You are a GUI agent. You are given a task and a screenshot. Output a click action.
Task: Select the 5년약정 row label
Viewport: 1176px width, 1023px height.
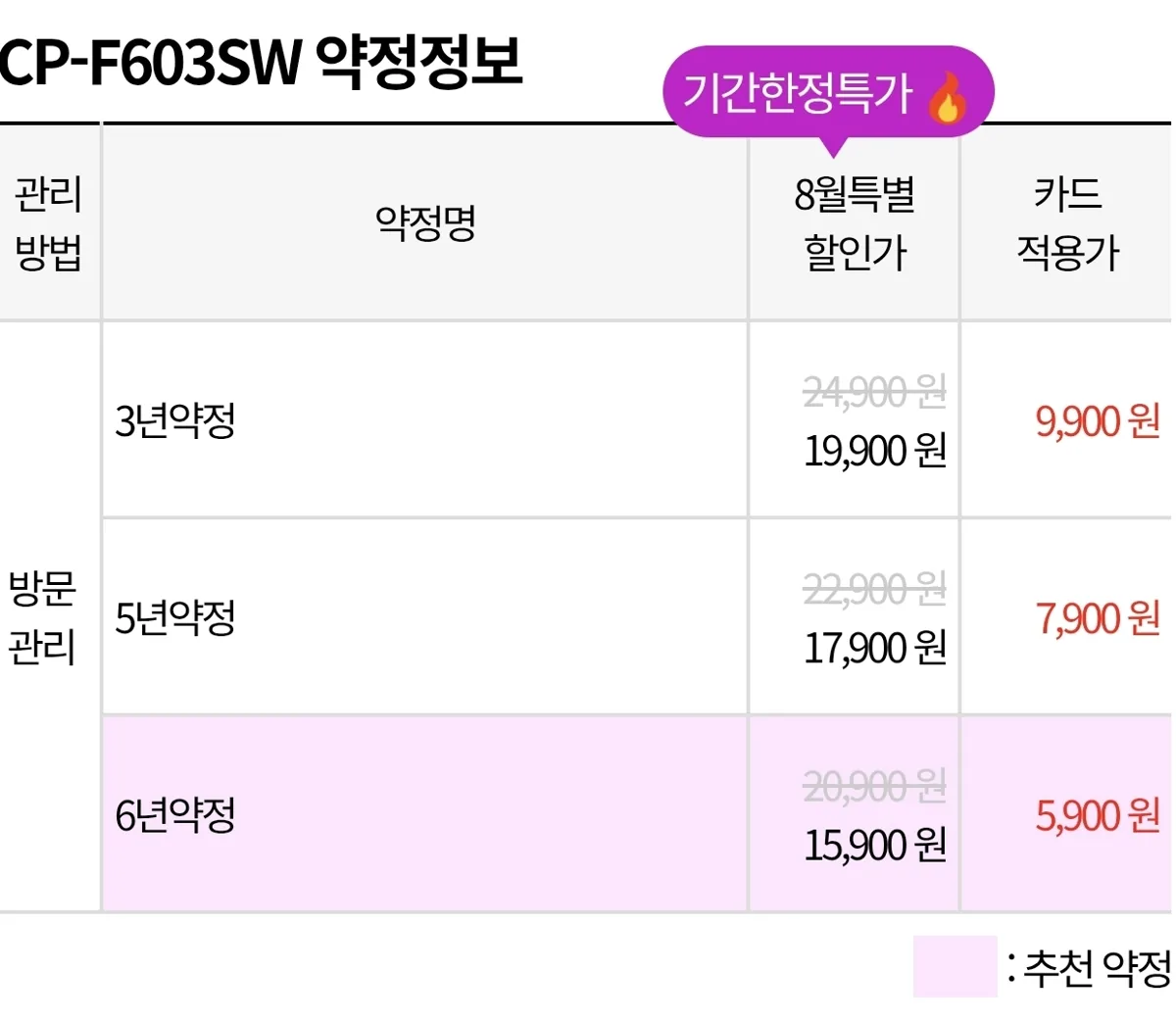(175, 617)
